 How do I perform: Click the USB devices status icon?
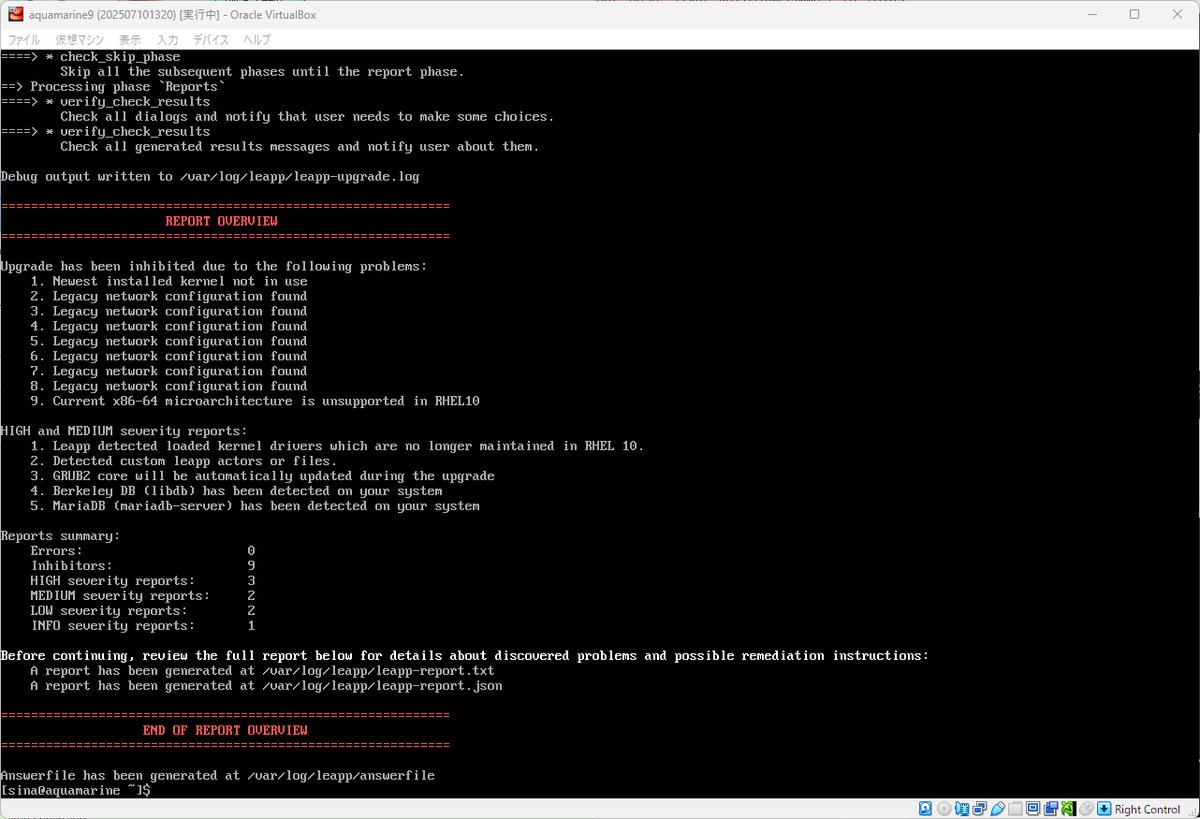pos(997,809)
